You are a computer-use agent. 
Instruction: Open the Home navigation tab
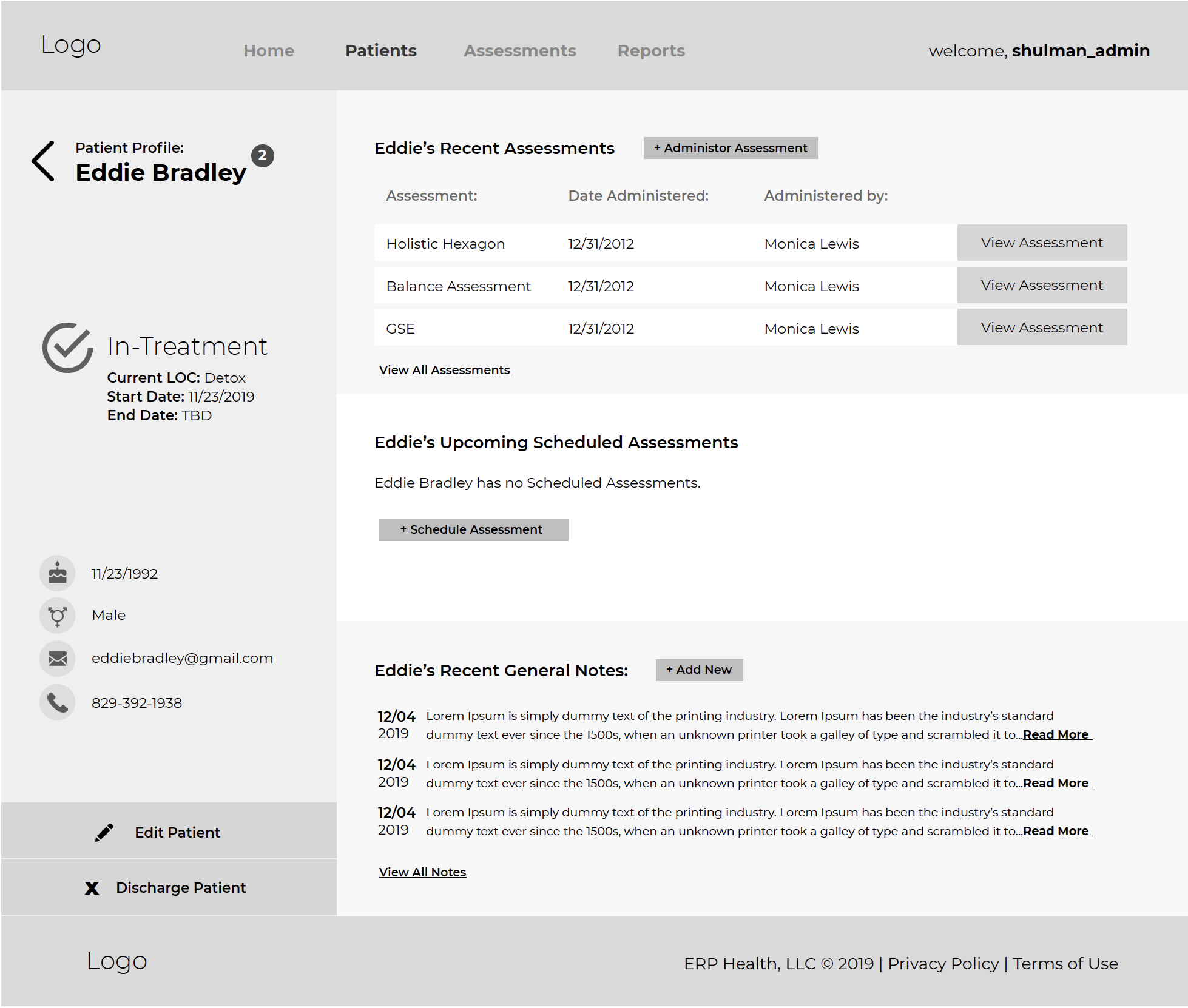[269, 51]
